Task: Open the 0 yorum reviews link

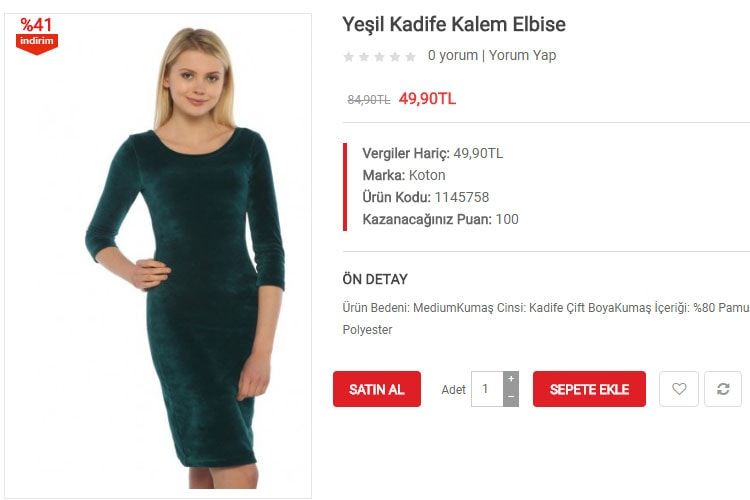Action: pos(452,56)
